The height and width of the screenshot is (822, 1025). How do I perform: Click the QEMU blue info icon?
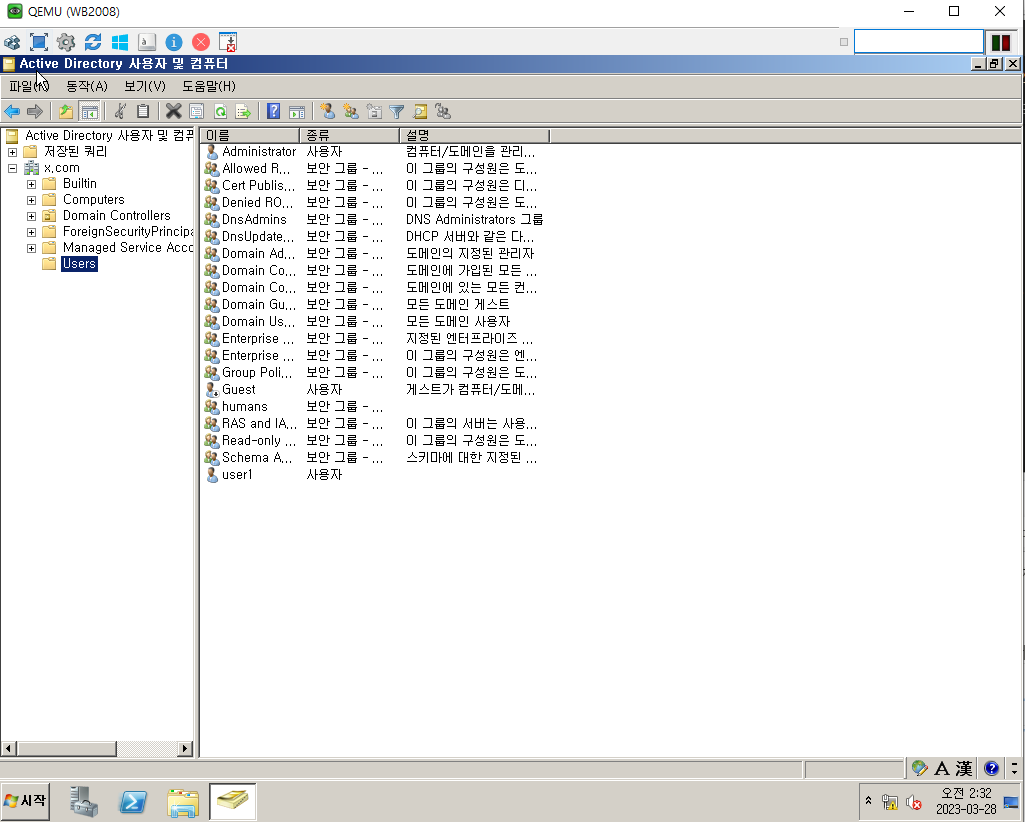coord(174,43)
